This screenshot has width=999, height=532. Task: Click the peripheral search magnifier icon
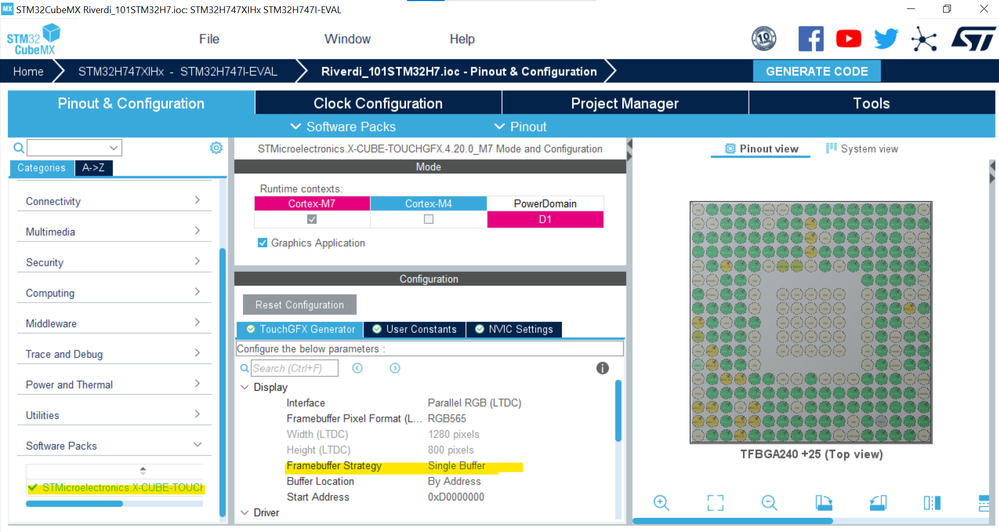(19, 148)
